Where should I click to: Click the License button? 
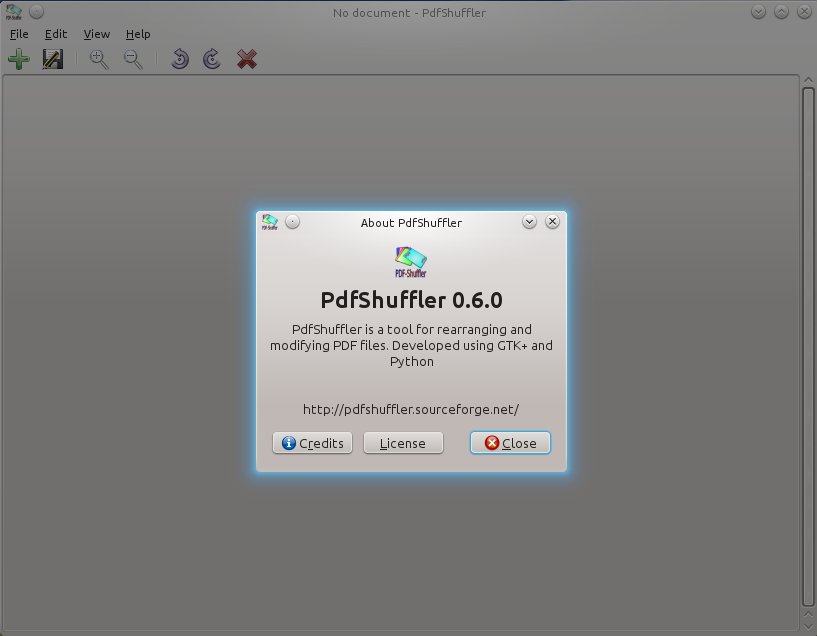pyautogui.click(x=403, y=443)
